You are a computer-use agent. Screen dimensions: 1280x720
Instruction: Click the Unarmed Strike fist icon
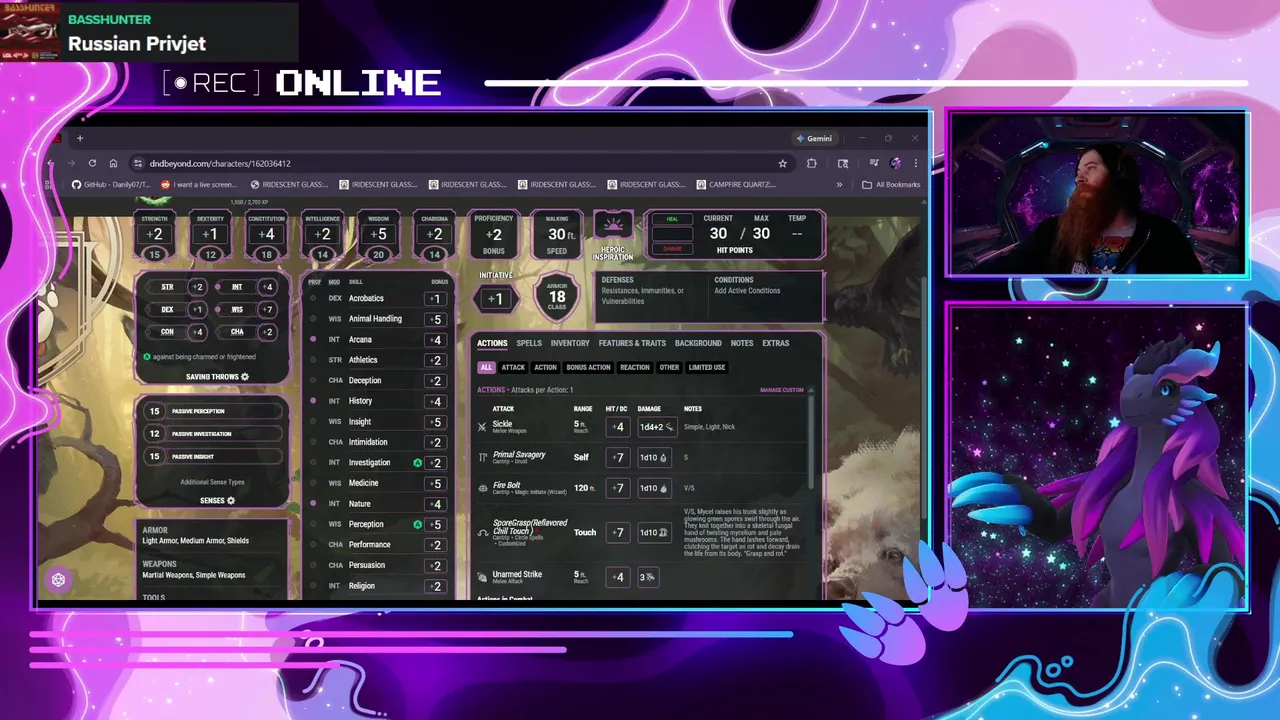(483, 577)
